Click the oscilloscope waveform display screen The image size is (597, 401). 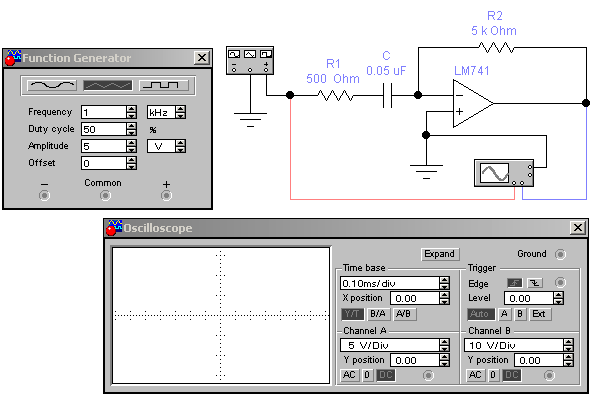point(221,315)
